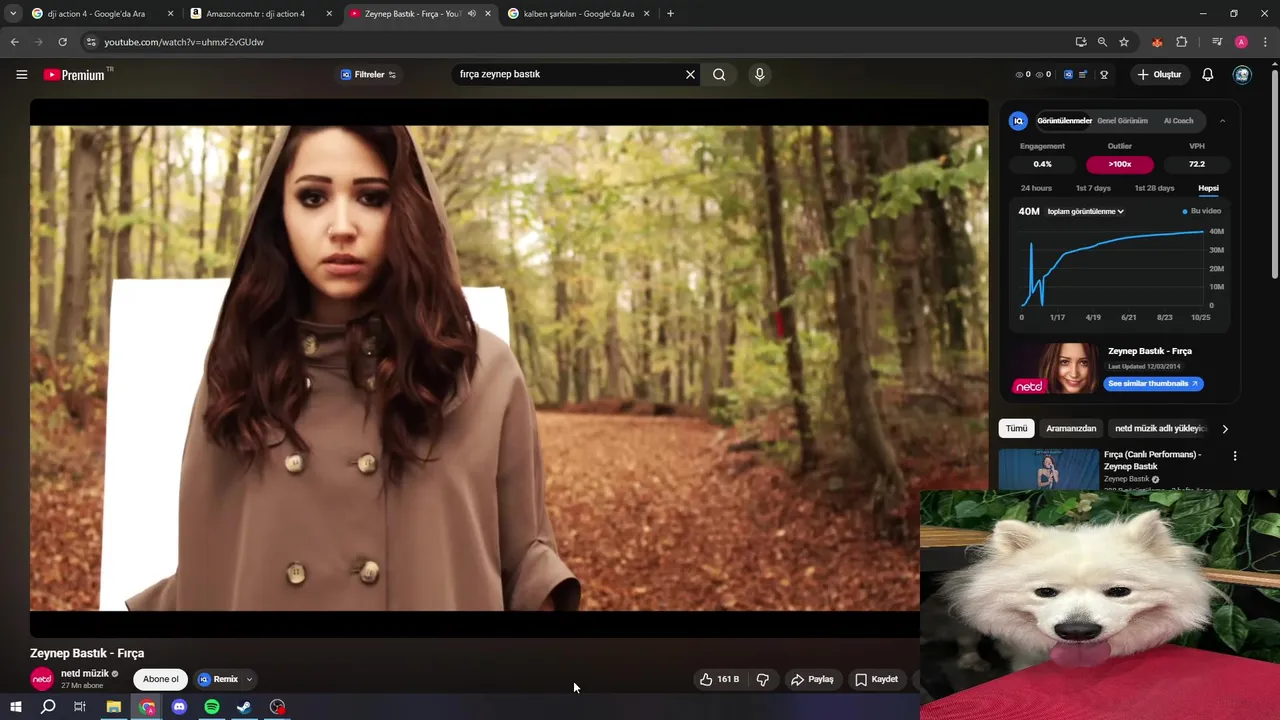The height and width of the screenshot is (720, 1280).
Task: Mute the Zeynep Bastık tab audio icon
Action: click(x=472, y=14)
